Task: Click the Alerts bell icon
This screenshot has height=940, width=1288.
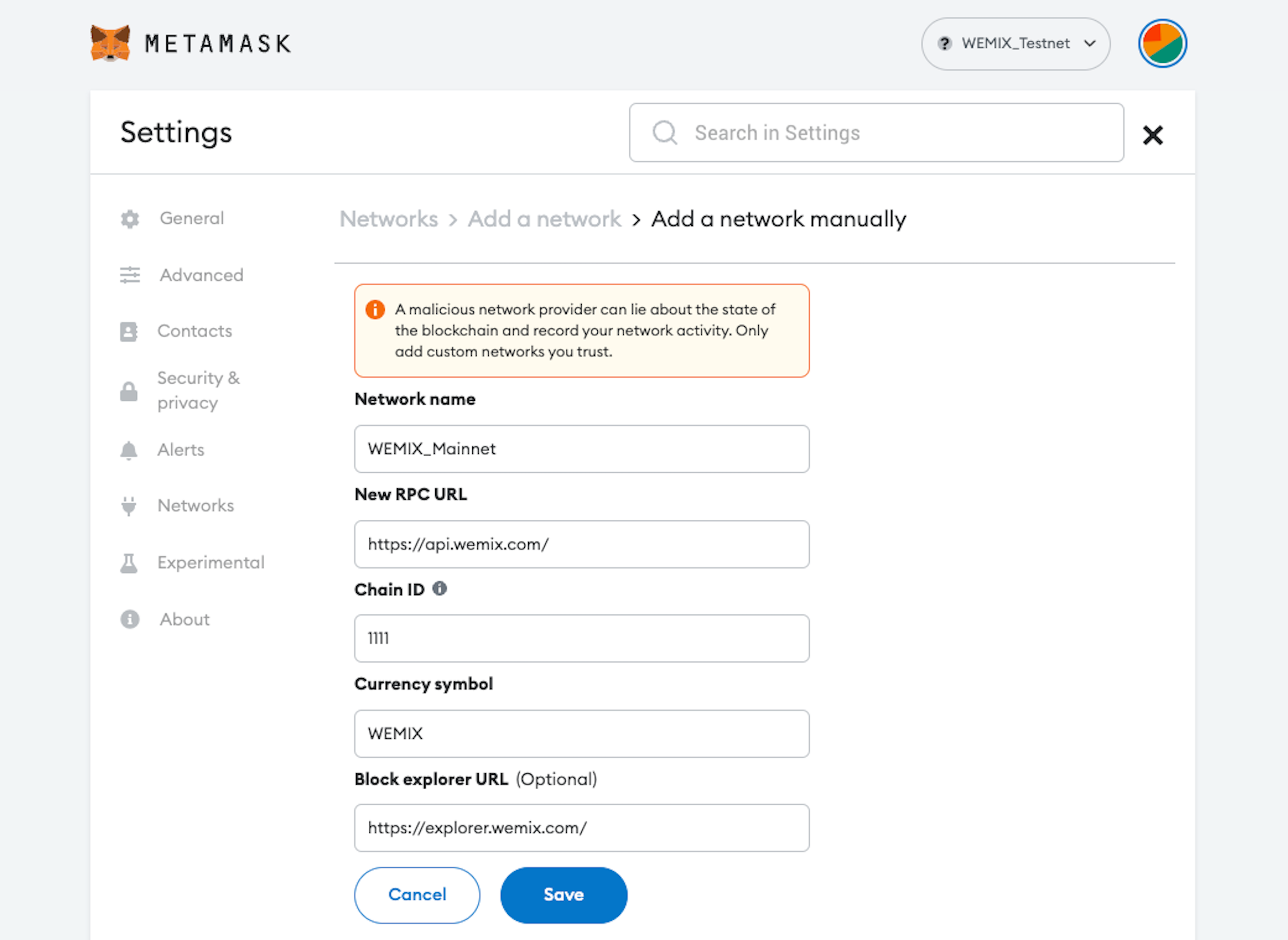Action: pyautogui.click(x=129, y=450)
